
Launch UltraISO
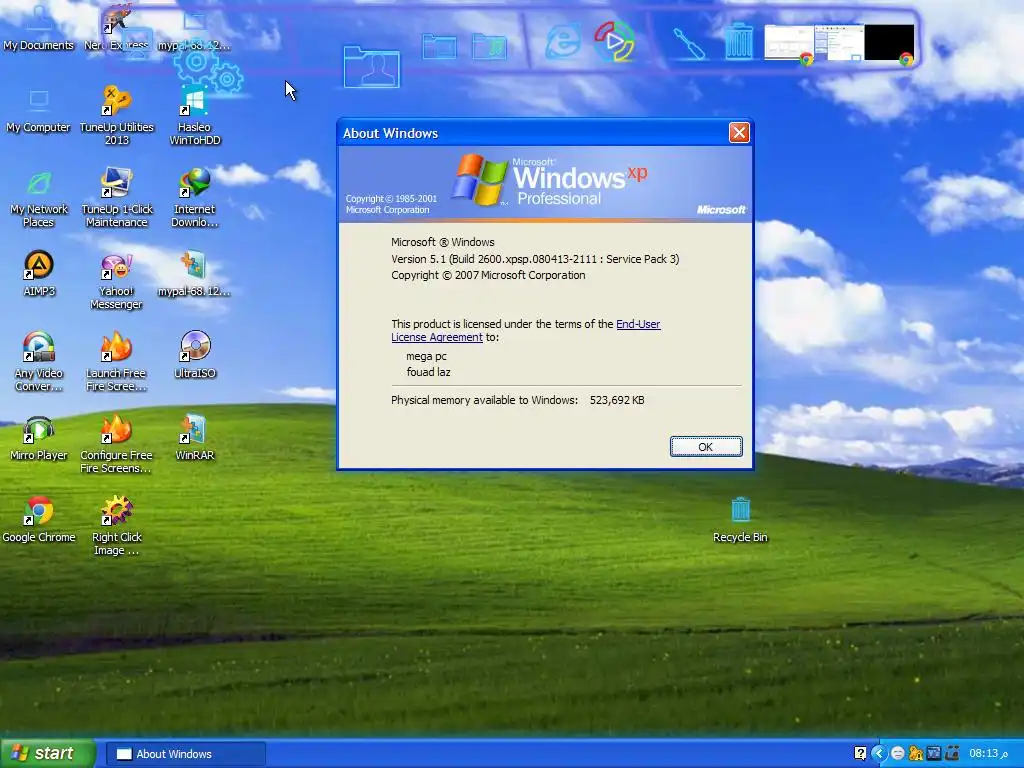point(194,356)
